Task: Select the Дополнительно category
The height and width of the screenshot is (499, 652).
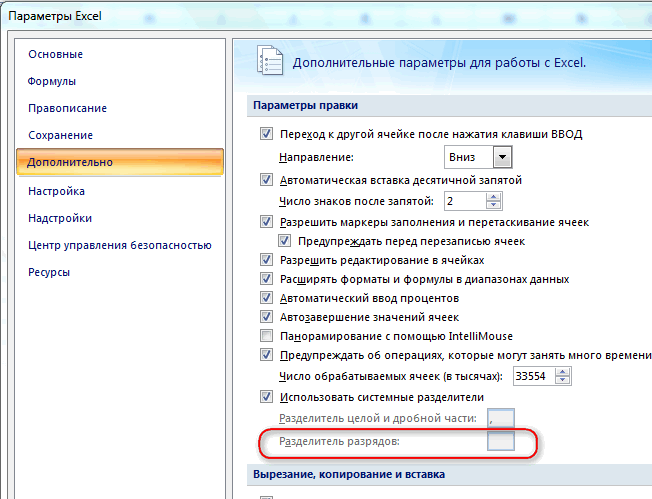Action: [120, 162]
